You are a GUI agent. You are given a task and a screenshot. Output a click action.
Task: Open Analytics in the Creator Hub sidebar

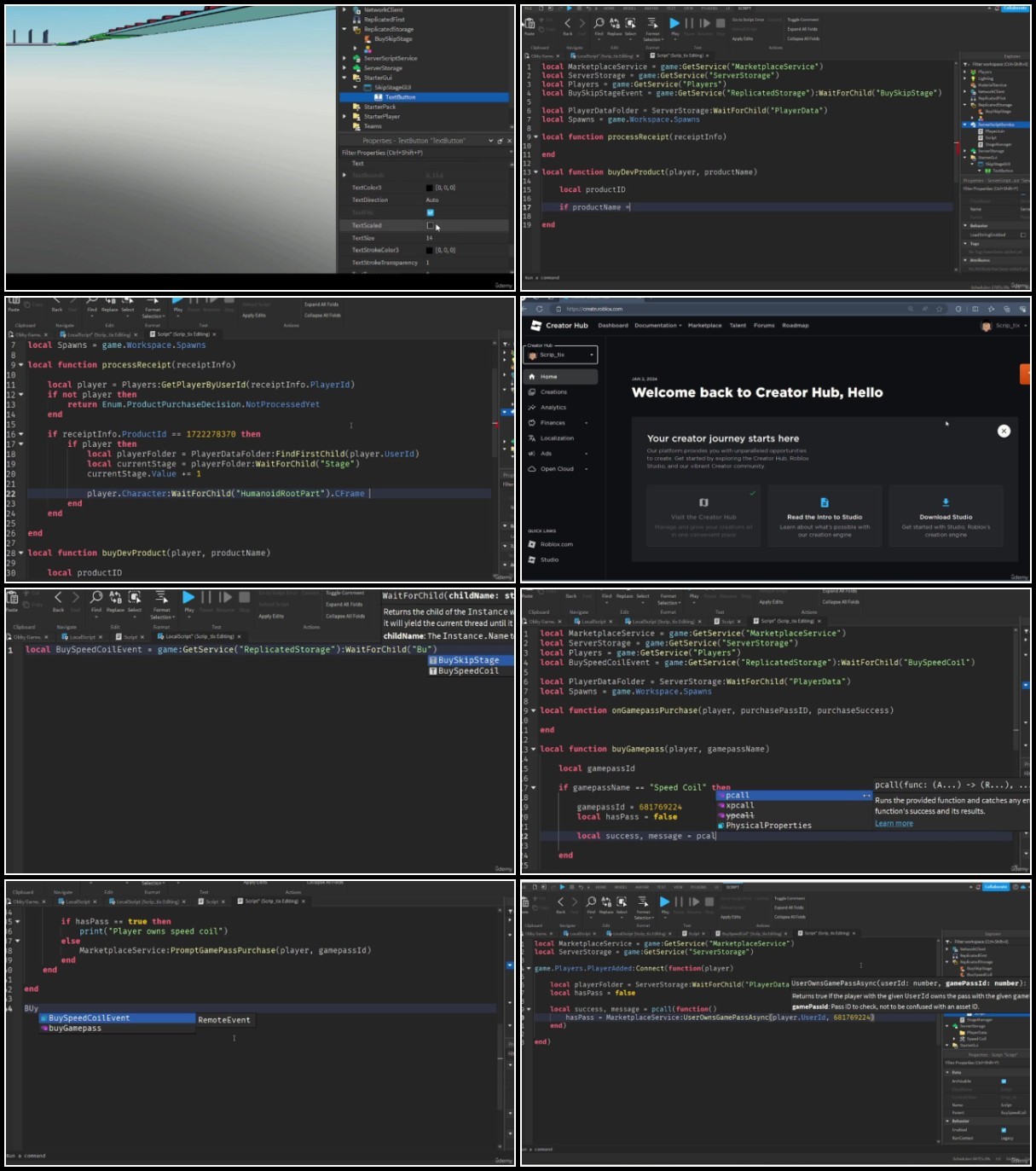(x=553, y=408)
